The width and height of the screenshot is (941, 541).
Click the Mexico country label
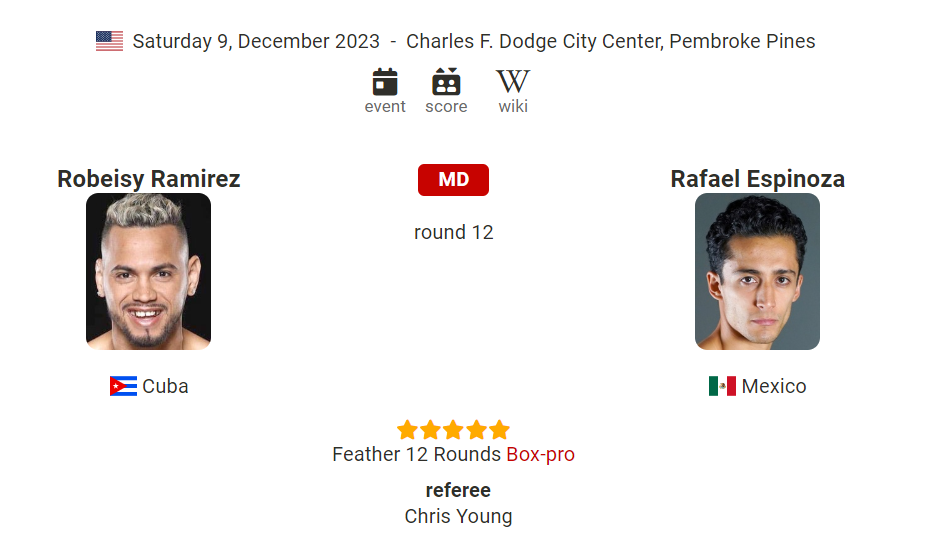(x=774, y=386)
